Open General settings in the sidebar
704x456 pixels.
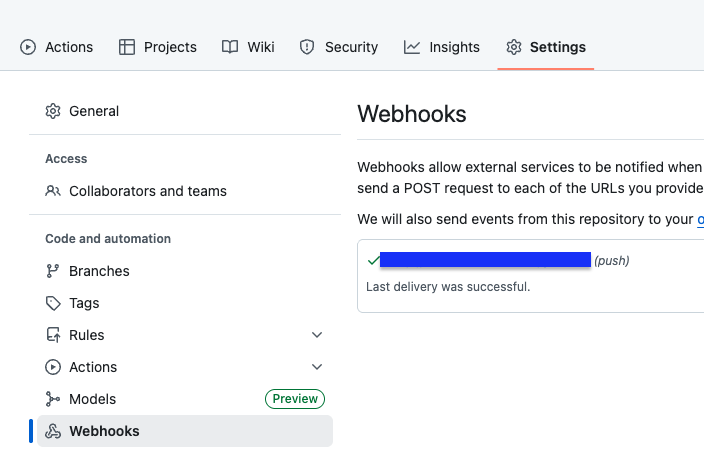click(94, 111)
